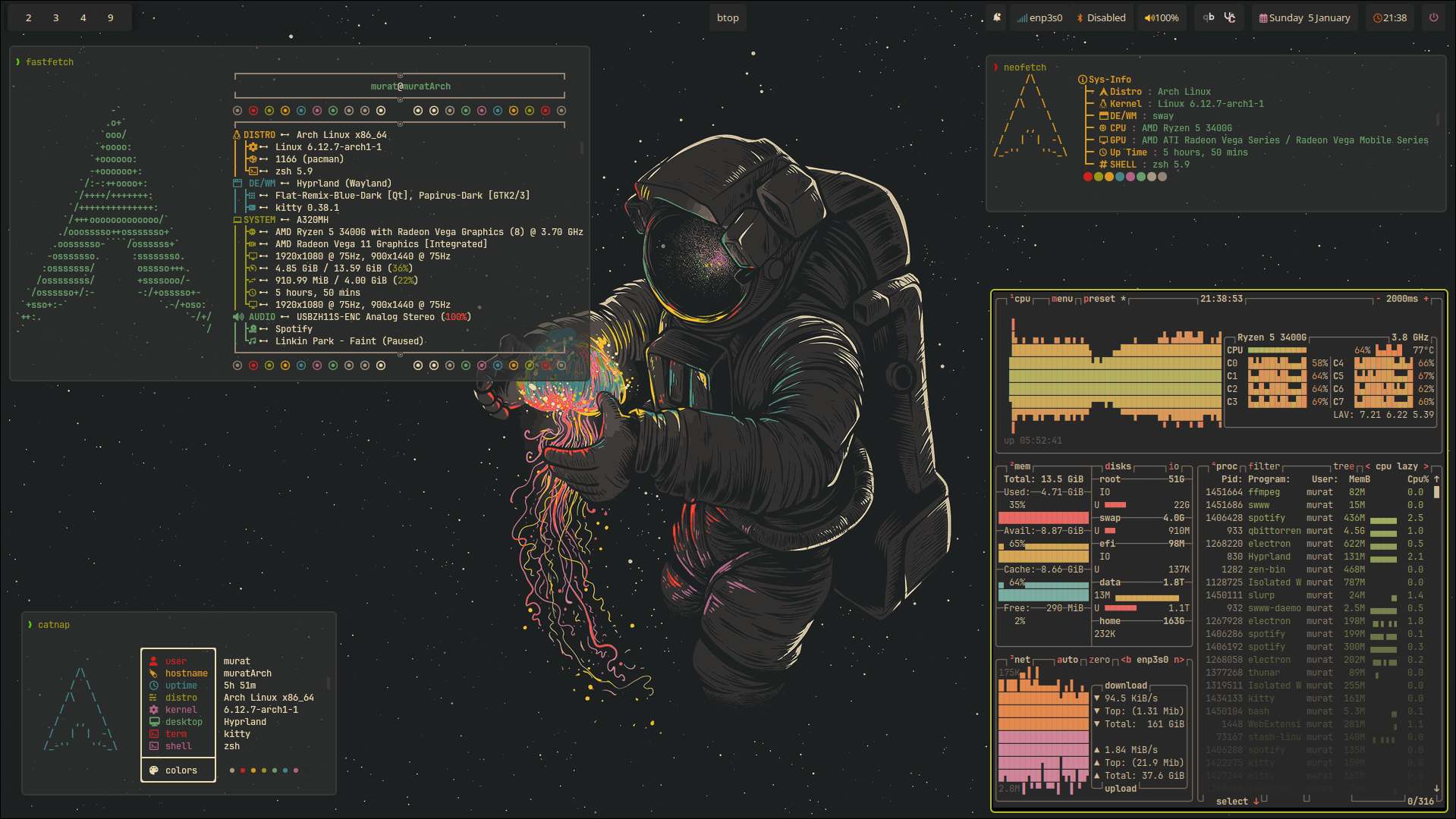
Task: Switch to workspace 3
Action: 56,17
